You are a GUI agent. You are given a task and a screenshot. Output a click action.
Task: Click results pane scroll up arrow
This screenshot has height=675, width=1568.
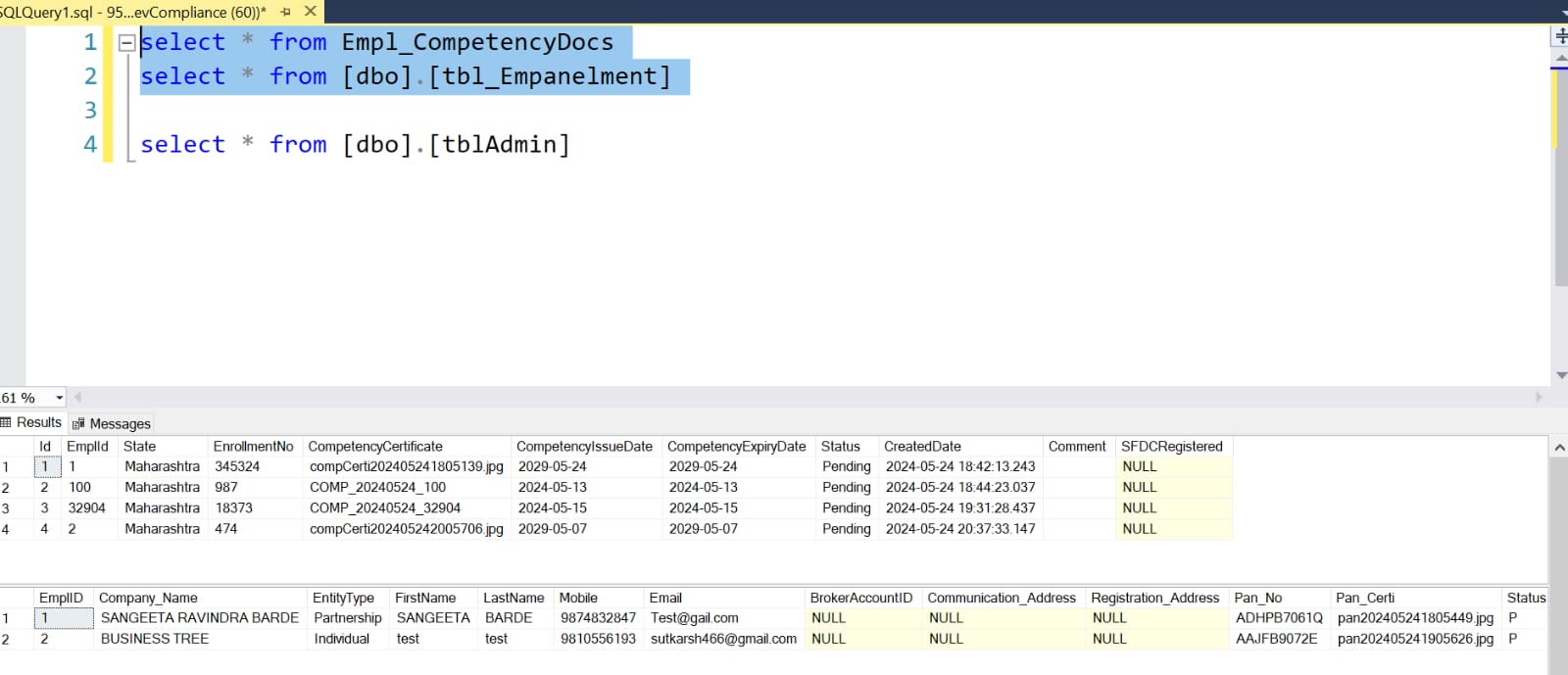1558,448
